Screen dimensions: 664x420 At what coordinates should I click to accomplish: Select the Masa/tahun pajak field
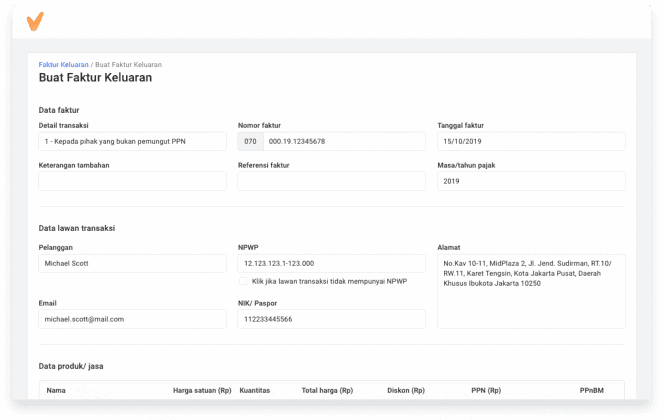(x=531, y=181)
